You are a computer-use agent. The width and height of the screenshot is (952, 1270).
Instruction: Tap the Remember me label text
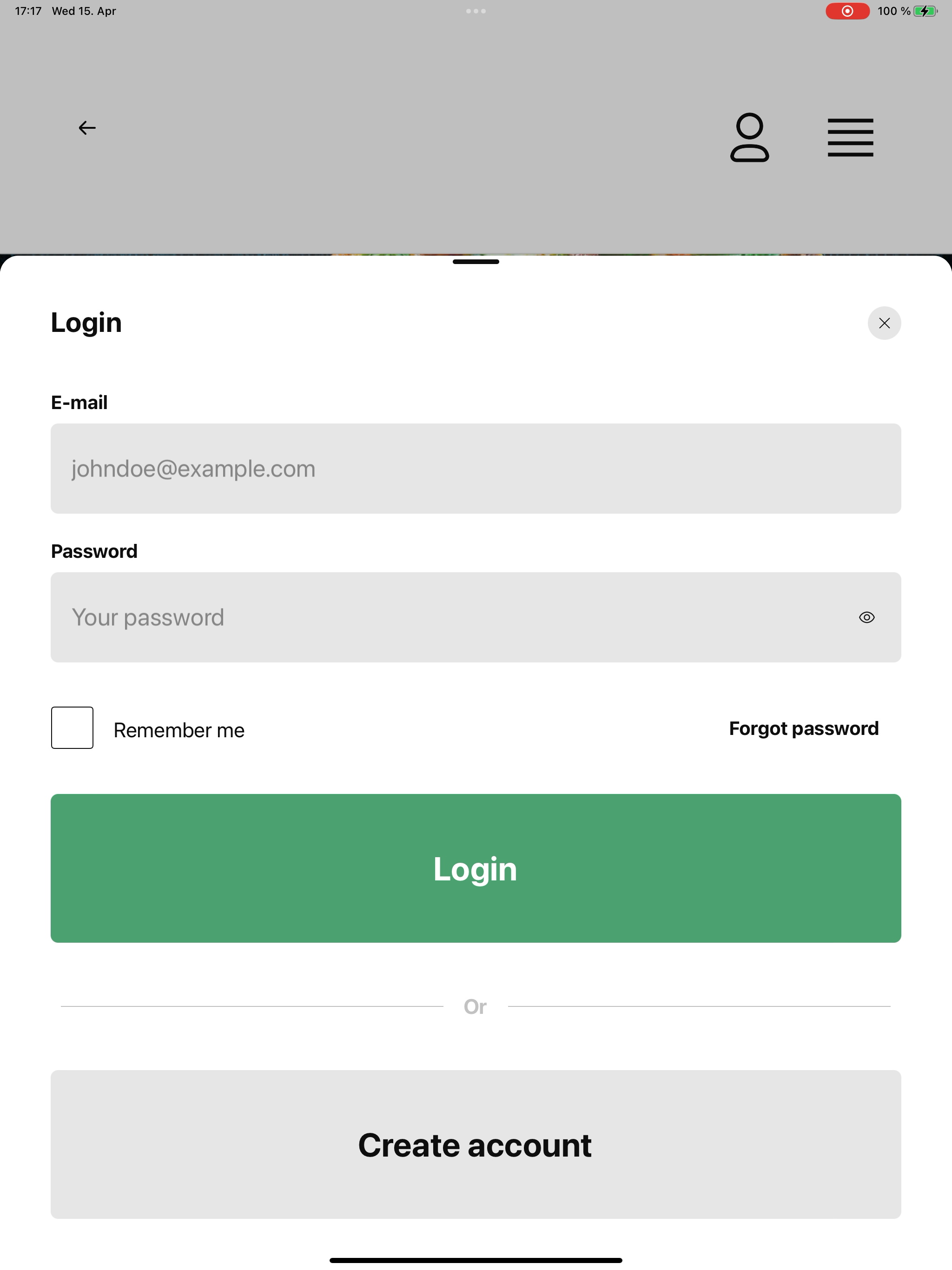[179, 730]
